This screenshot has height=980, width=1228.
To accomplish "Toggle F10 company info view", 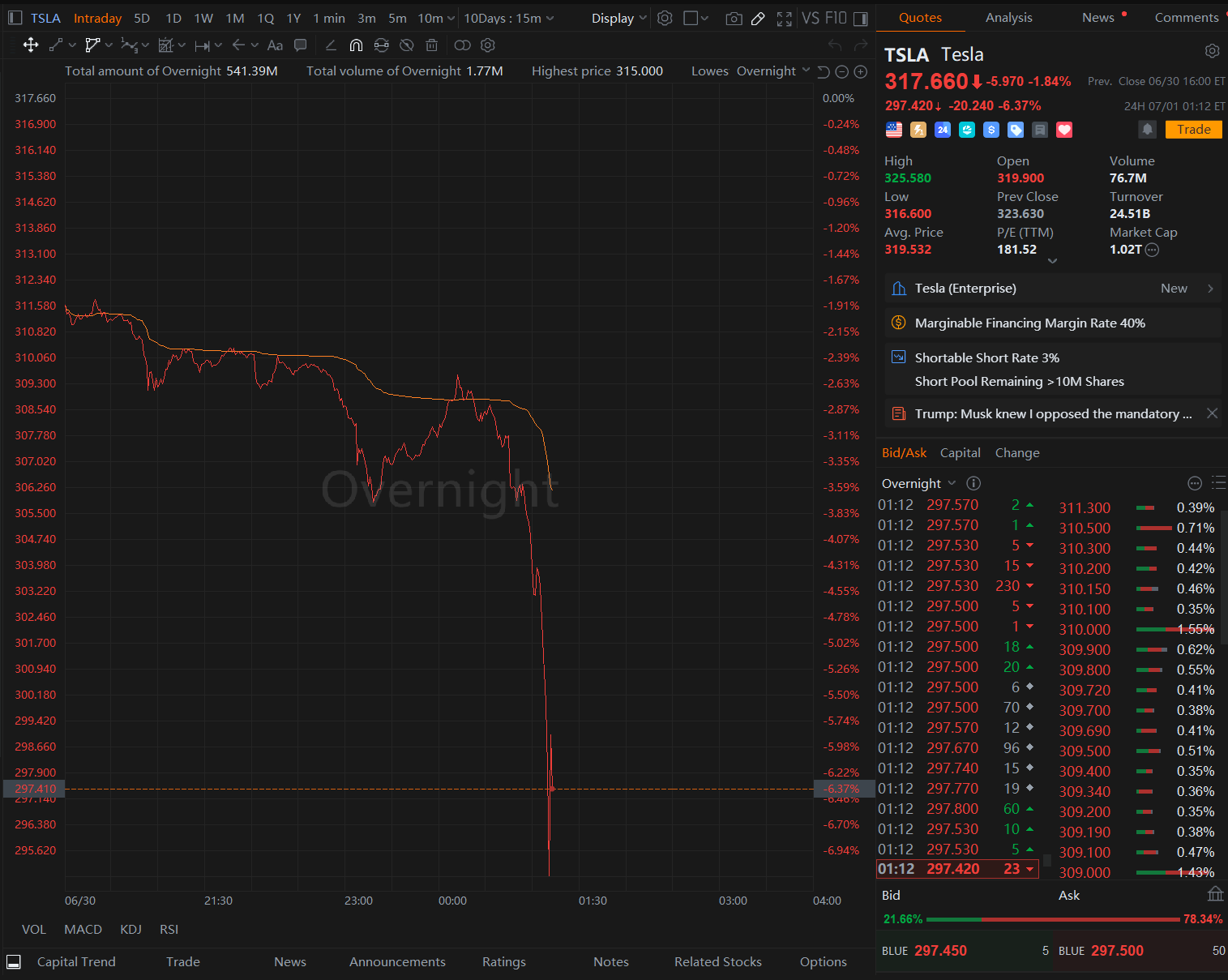I will 836,18.
